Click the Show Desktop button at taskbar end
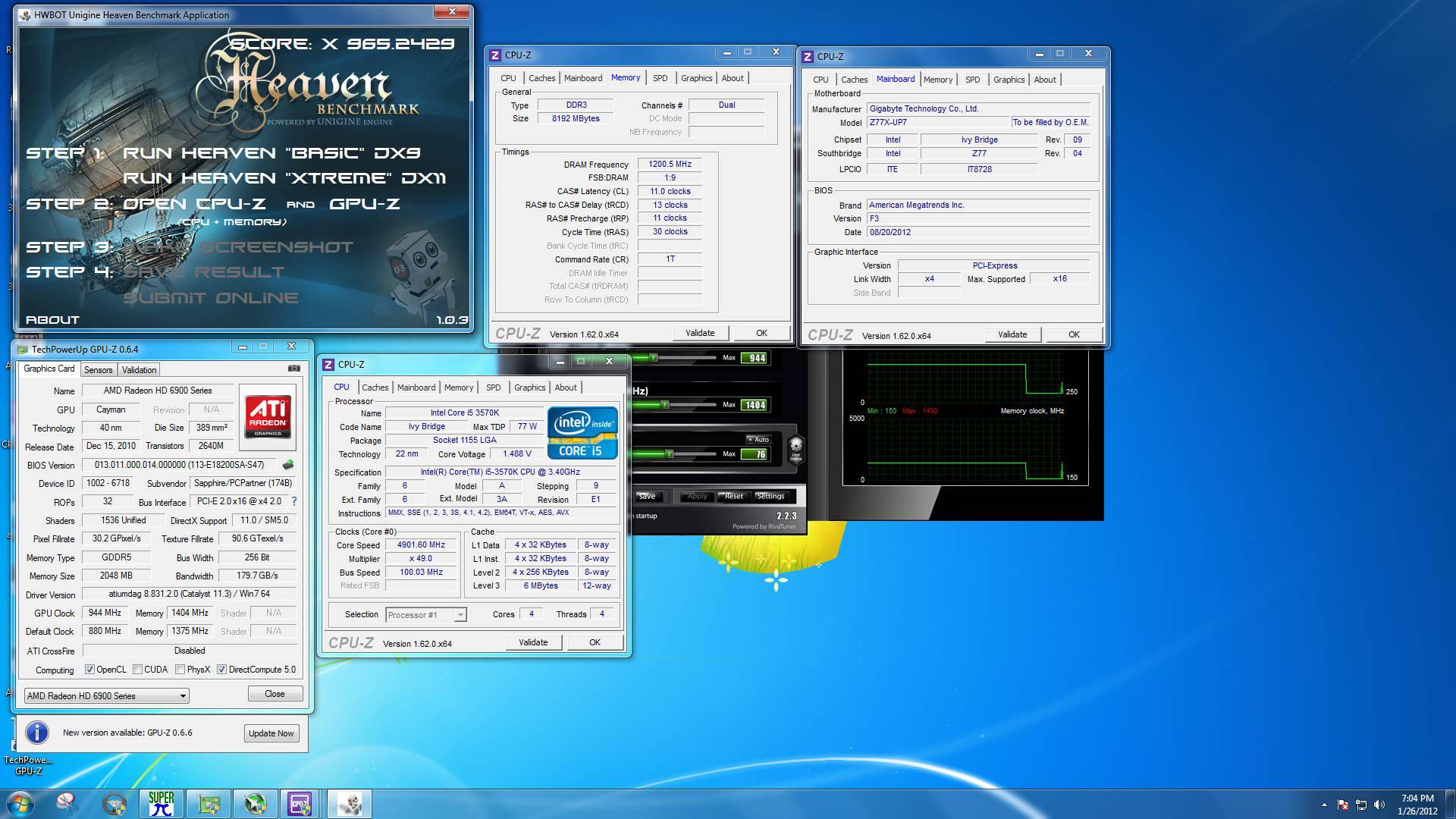 (x=1450, y=804)
